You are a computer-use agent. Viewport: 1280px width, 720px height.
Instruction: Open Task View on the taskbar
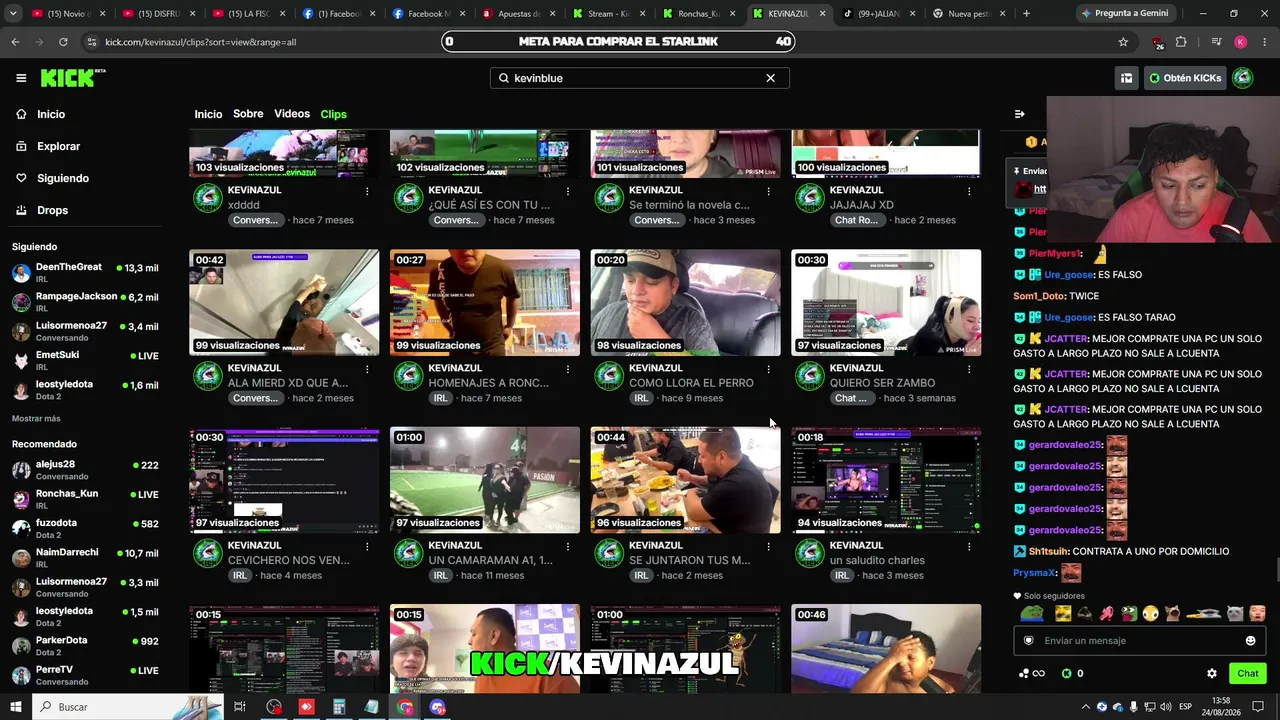point(240,707)
